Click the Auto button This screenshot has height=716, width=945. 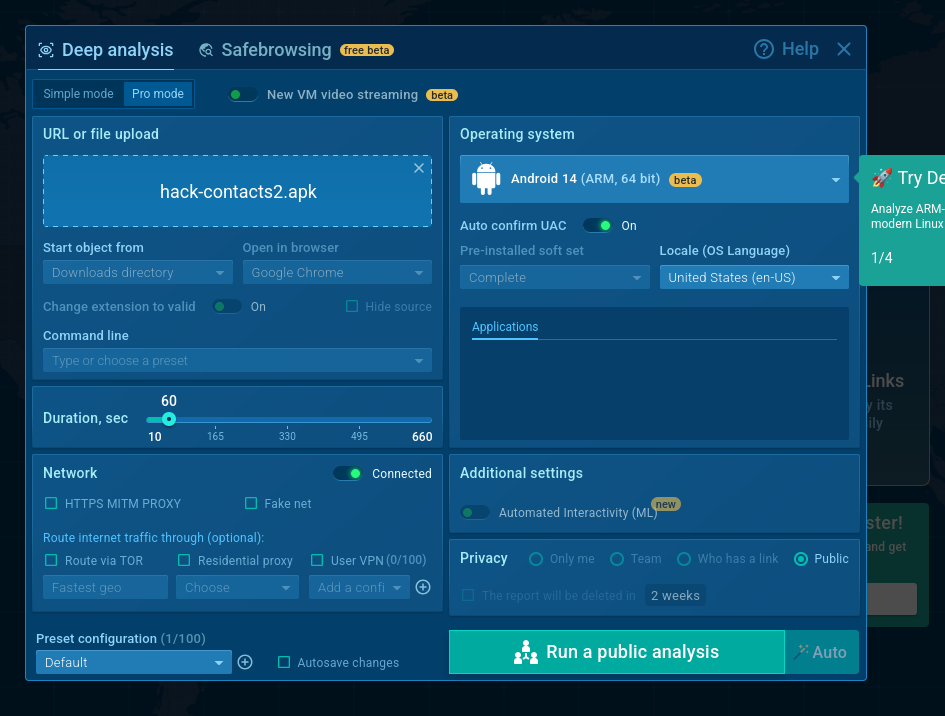coord(822,652)
